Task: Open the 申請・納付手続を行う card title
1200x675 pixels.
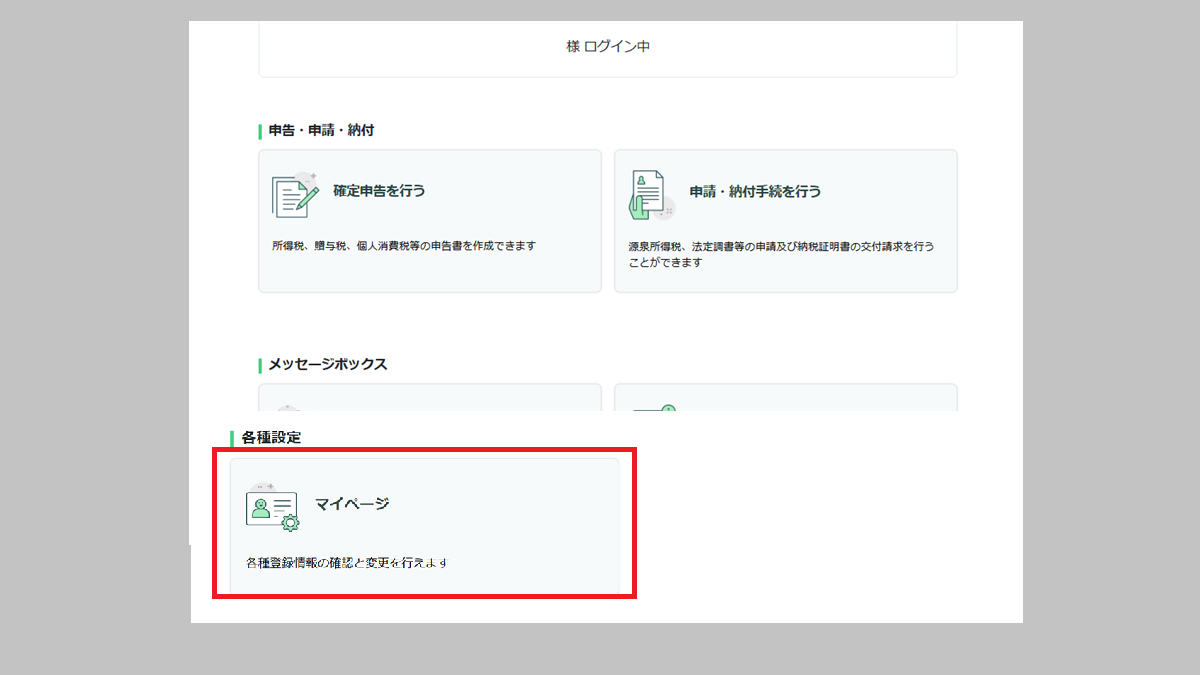Action: (x=755, y=191)
